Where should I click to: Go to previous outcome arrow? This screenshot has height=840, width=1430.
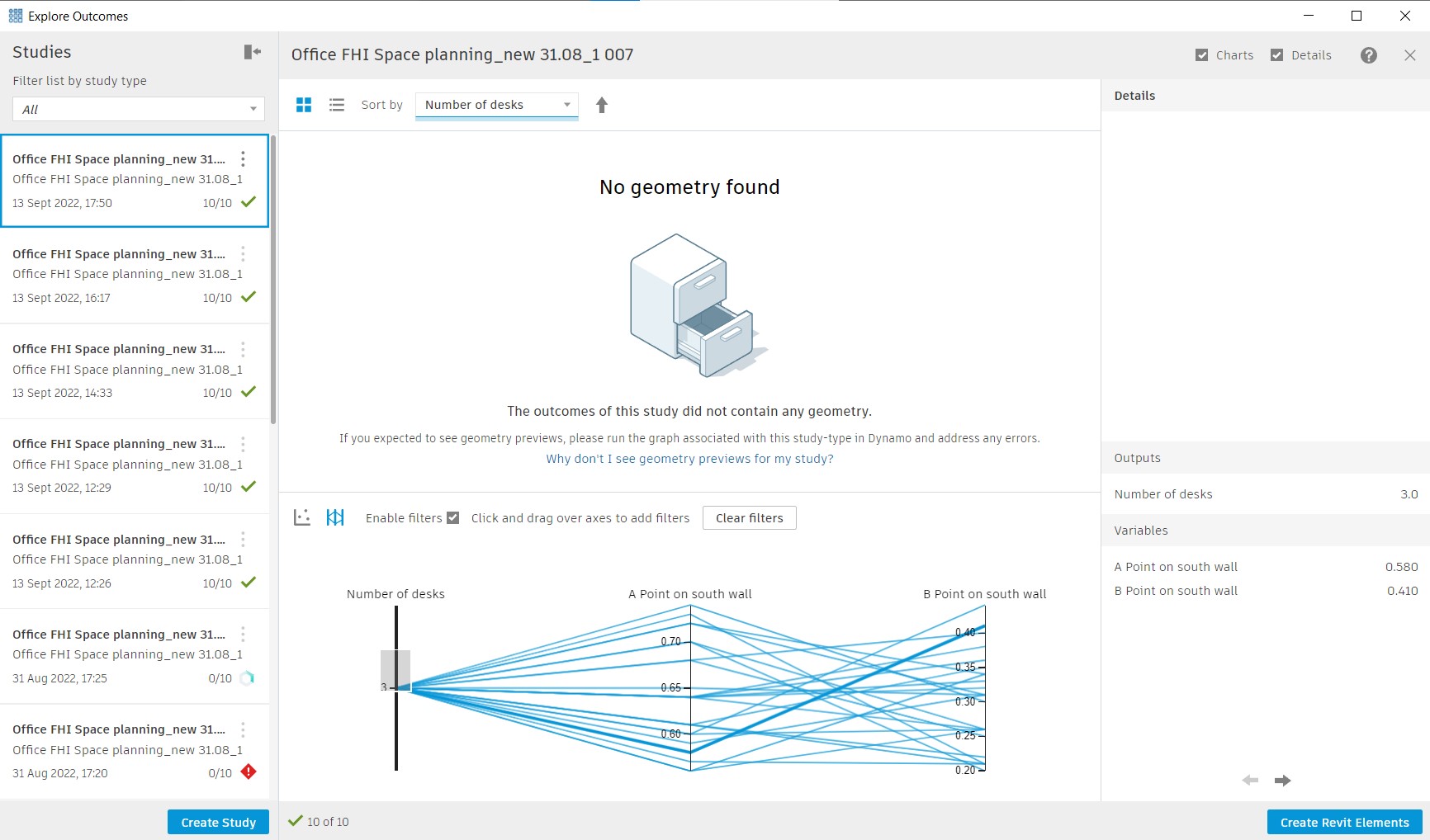click(1250, 781)
